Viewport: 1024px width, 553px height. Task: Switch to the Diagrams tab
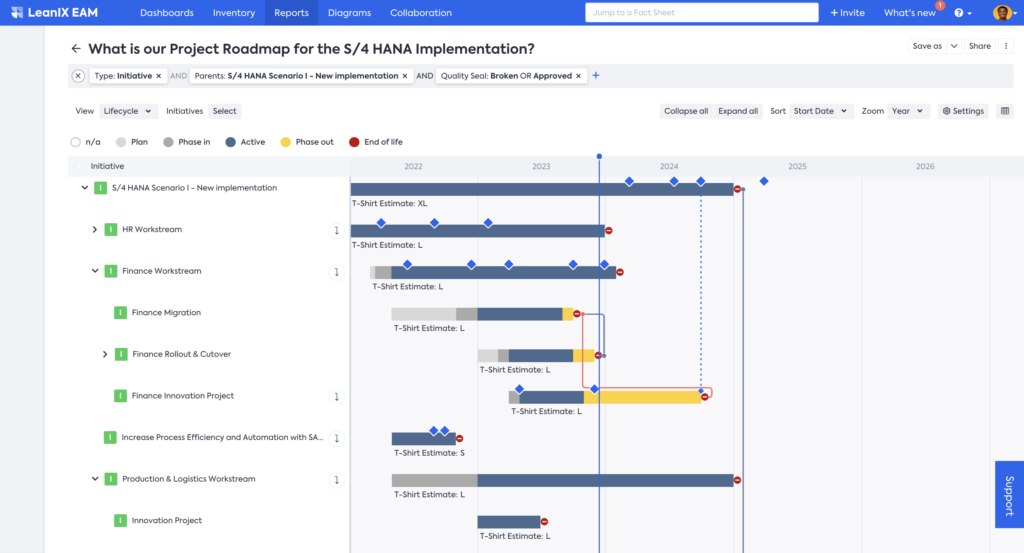pyautogui.click(x=349, y=13)
